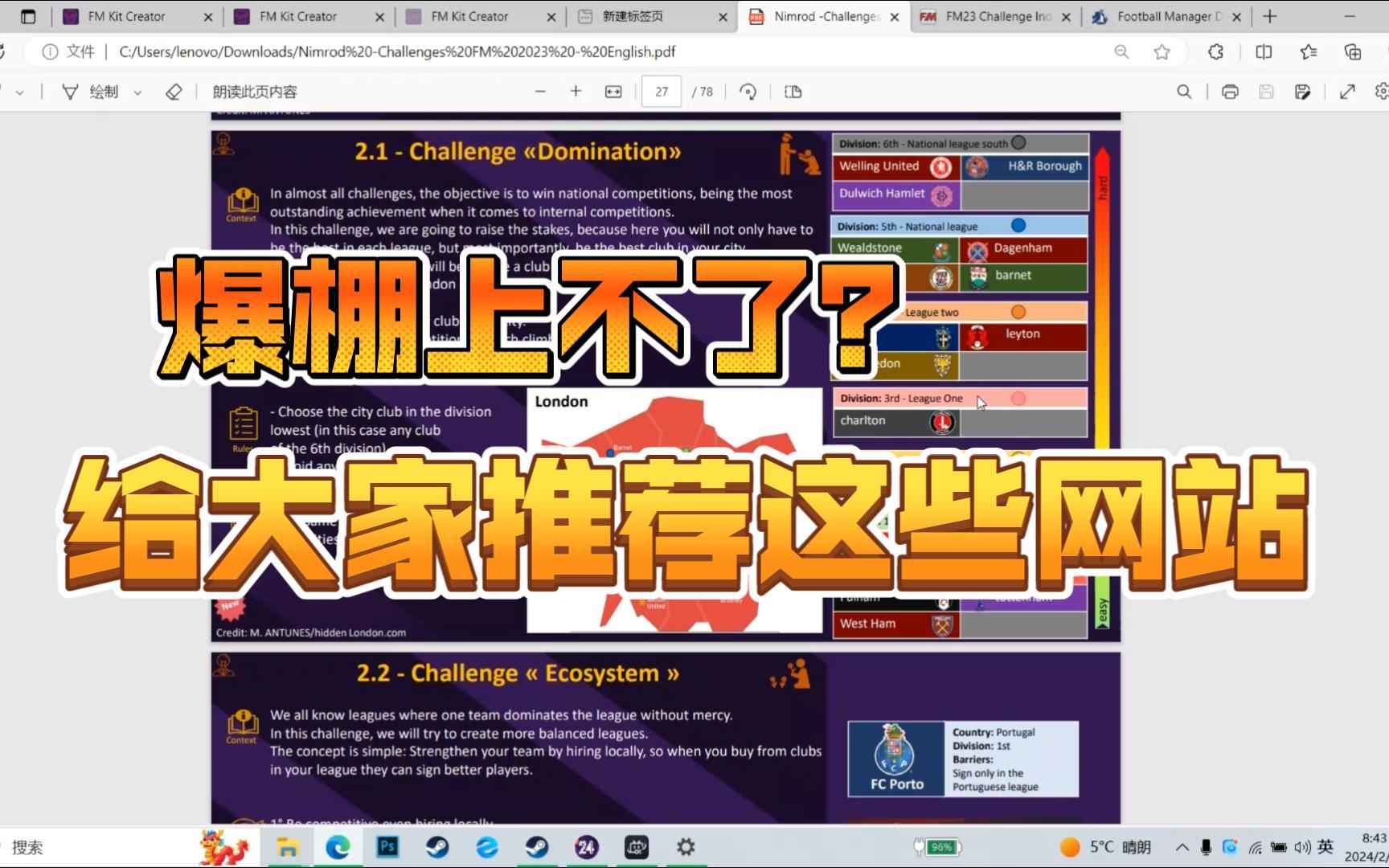Screen dimensions: 1389x868
Task: Click charlton club entry
Action: point(895,421)
